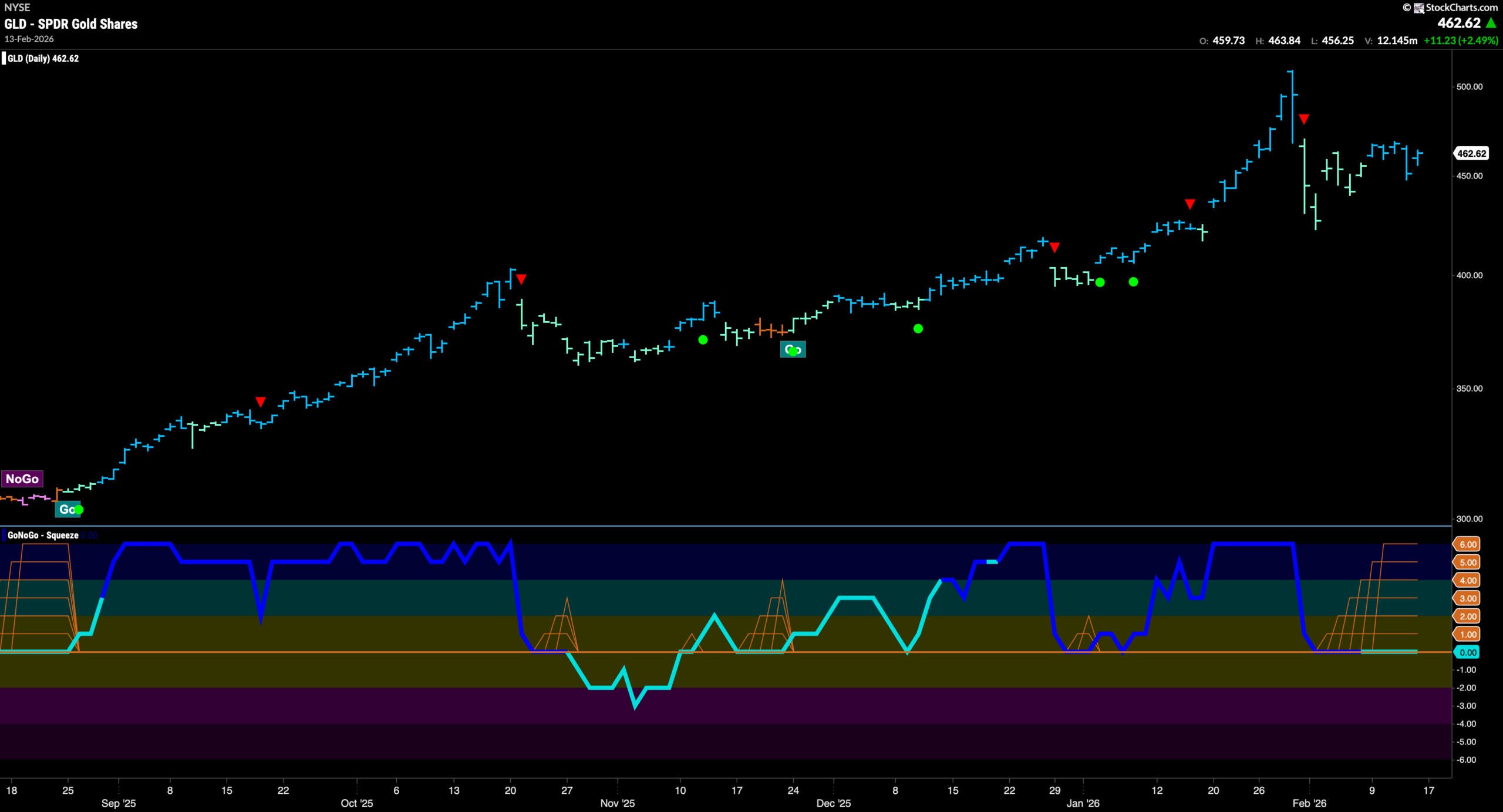Click the date 13-Feb-2026
This screenshot has width=1503, height=812.
(29, 39)
